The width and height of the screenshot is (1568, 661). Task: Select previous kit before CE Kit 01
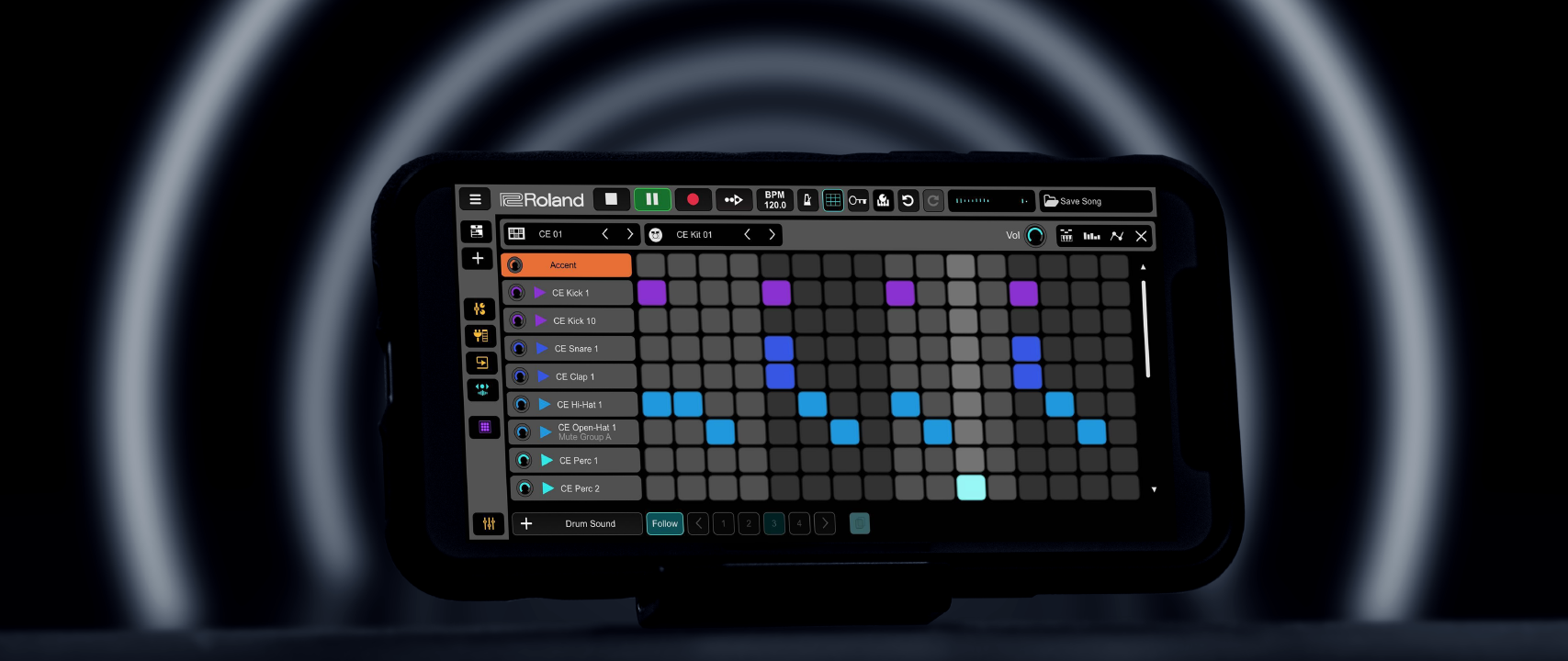(x=748, y=235)
